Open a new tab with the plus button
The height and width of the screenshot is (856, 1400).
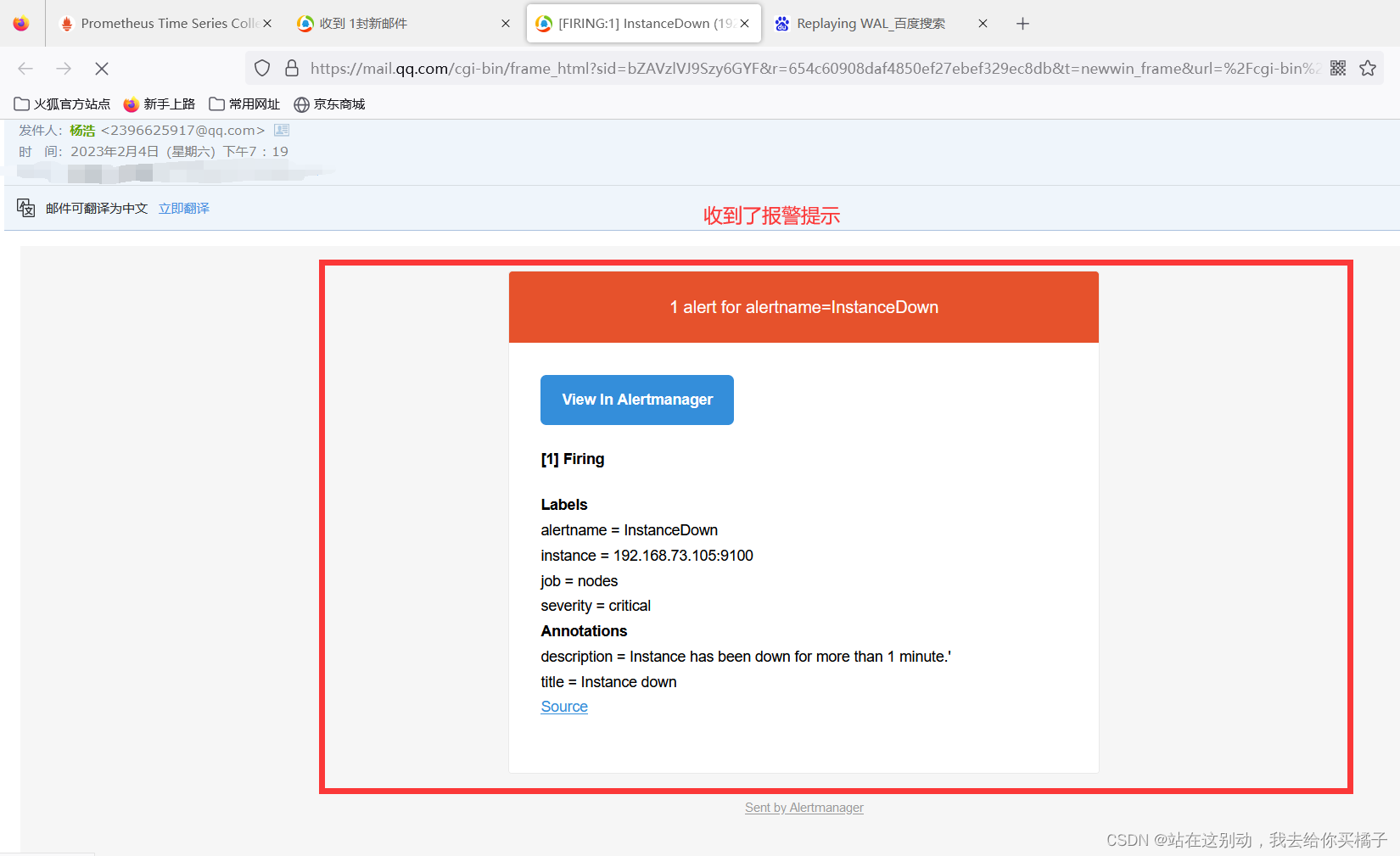pyautogui.click(x=1022, y=23)
